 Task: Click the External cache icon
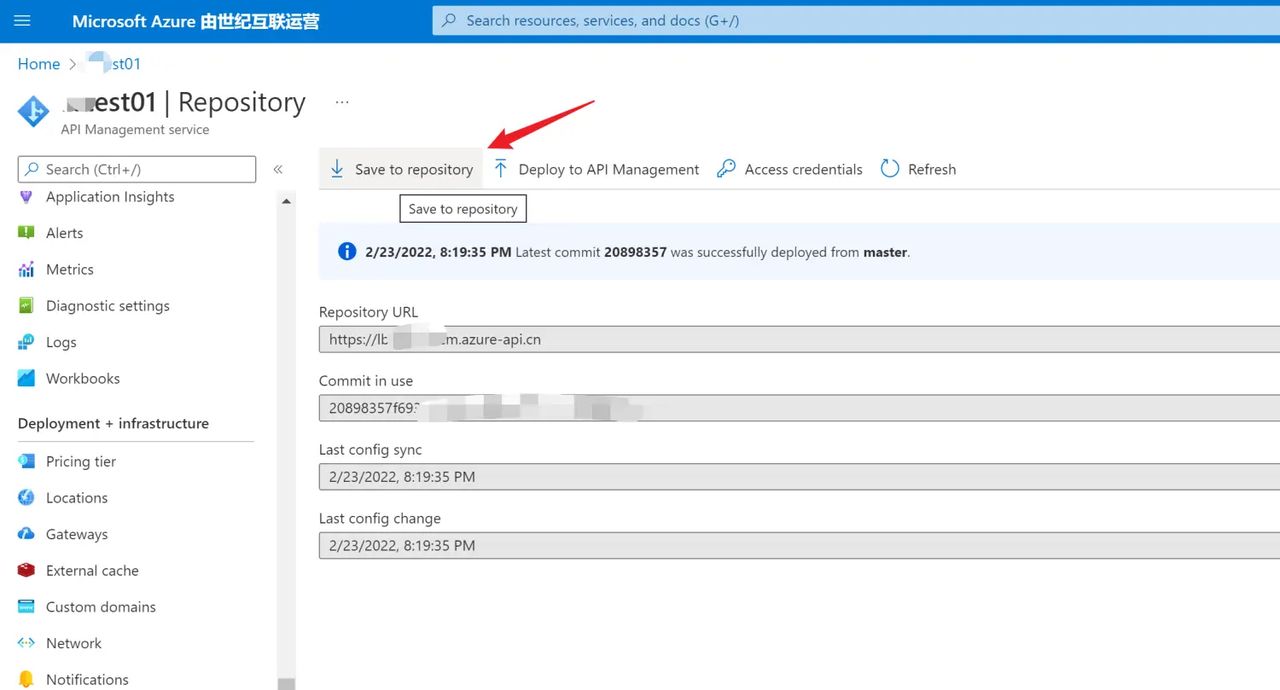27,571
